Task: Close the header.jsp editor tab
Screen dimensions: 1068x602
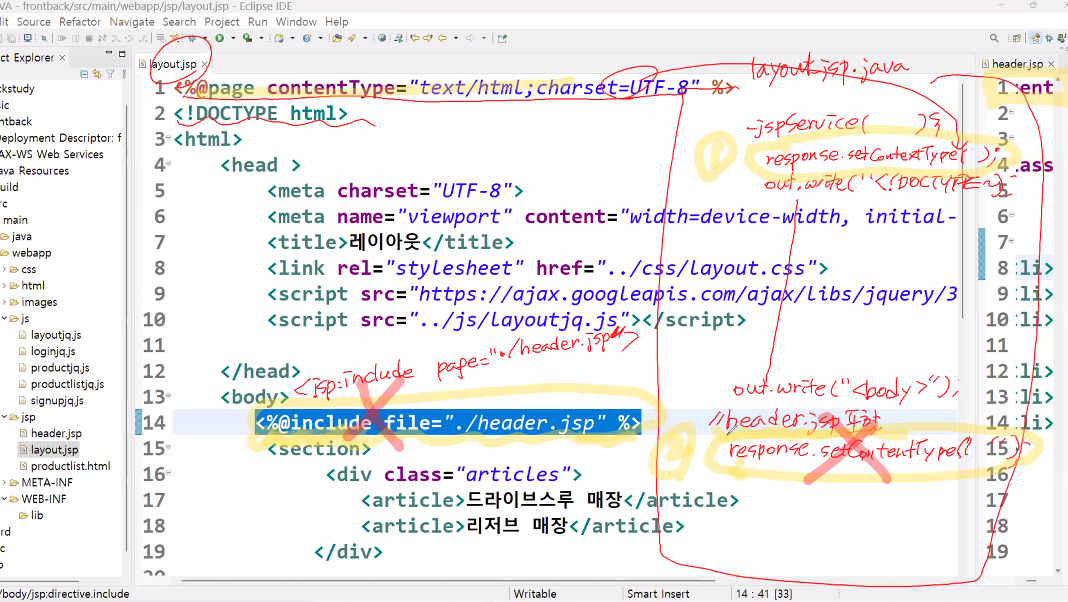Action: pyautogui.click(x=1051, y=64)
